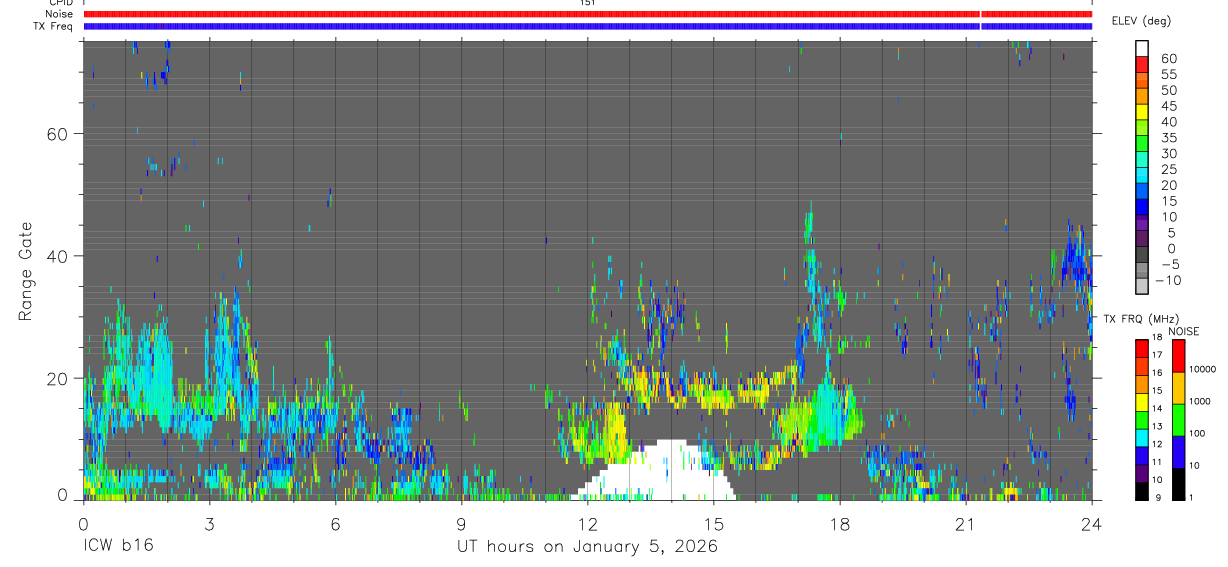Click the '30' label on ELEV scale

pos(1167,154)
